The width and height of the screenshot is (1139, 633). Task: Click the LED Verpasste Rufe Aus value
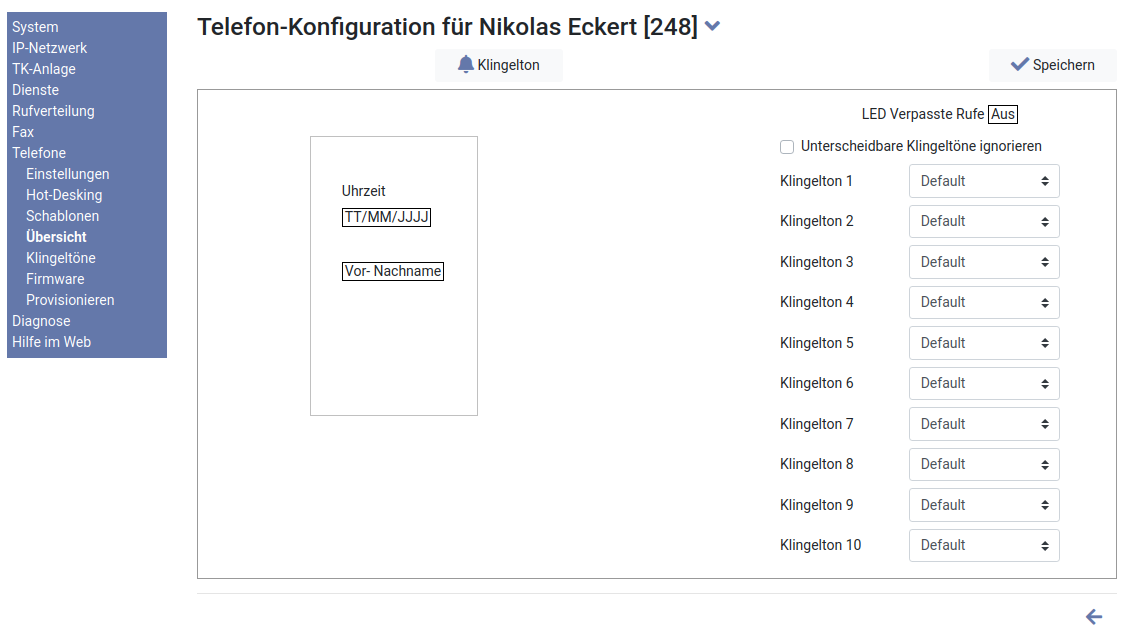(x=1003, y=114)
